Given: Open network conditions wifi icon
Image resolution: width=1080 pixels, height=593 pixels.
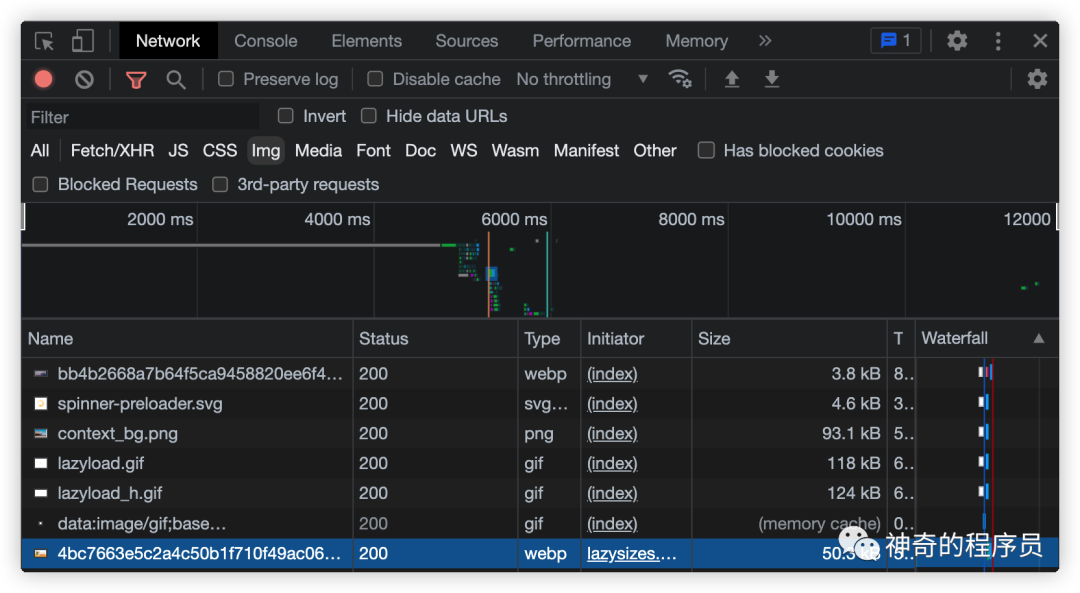Looking at the screenshot, I should point(680,79).
